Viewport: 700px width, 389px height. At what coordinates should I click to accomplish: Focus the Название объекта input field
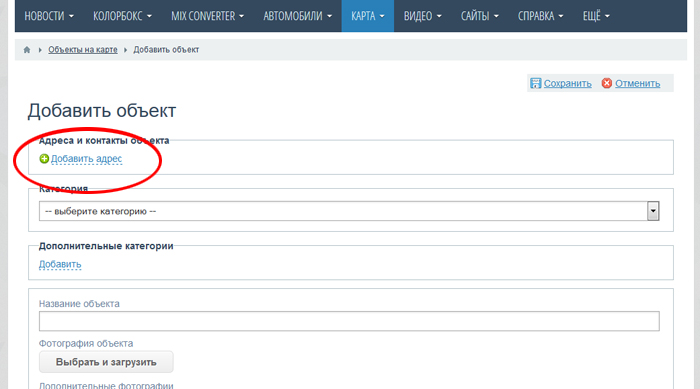coord(349,321)
